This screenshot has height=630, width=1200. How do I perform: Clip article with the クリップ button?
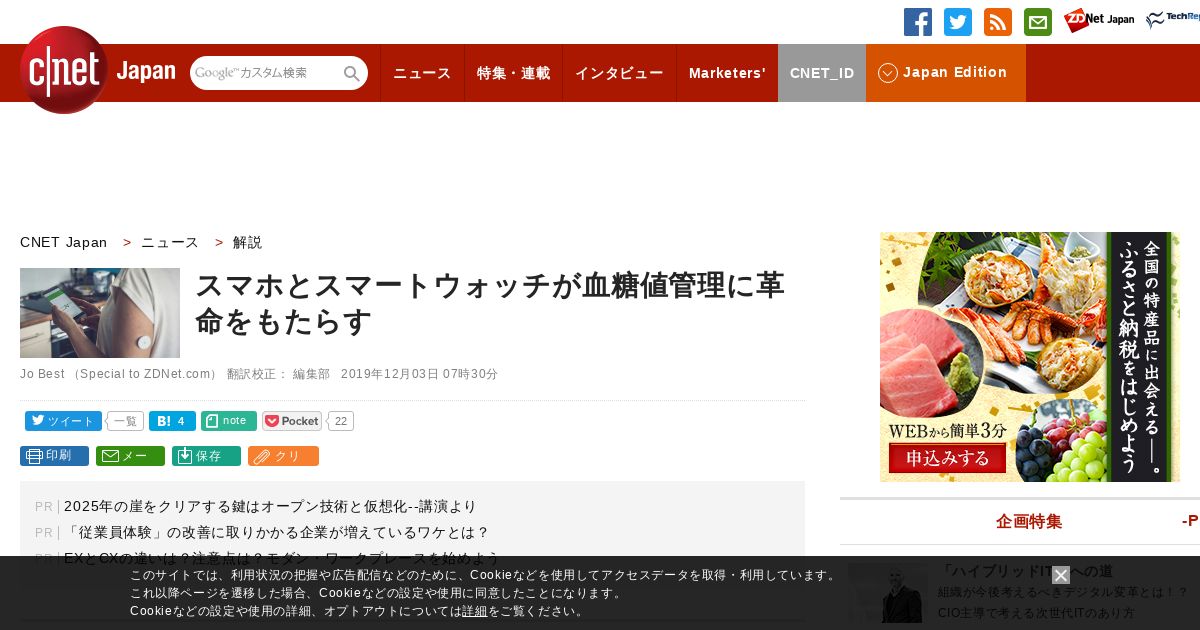click(x=283, y=456)
